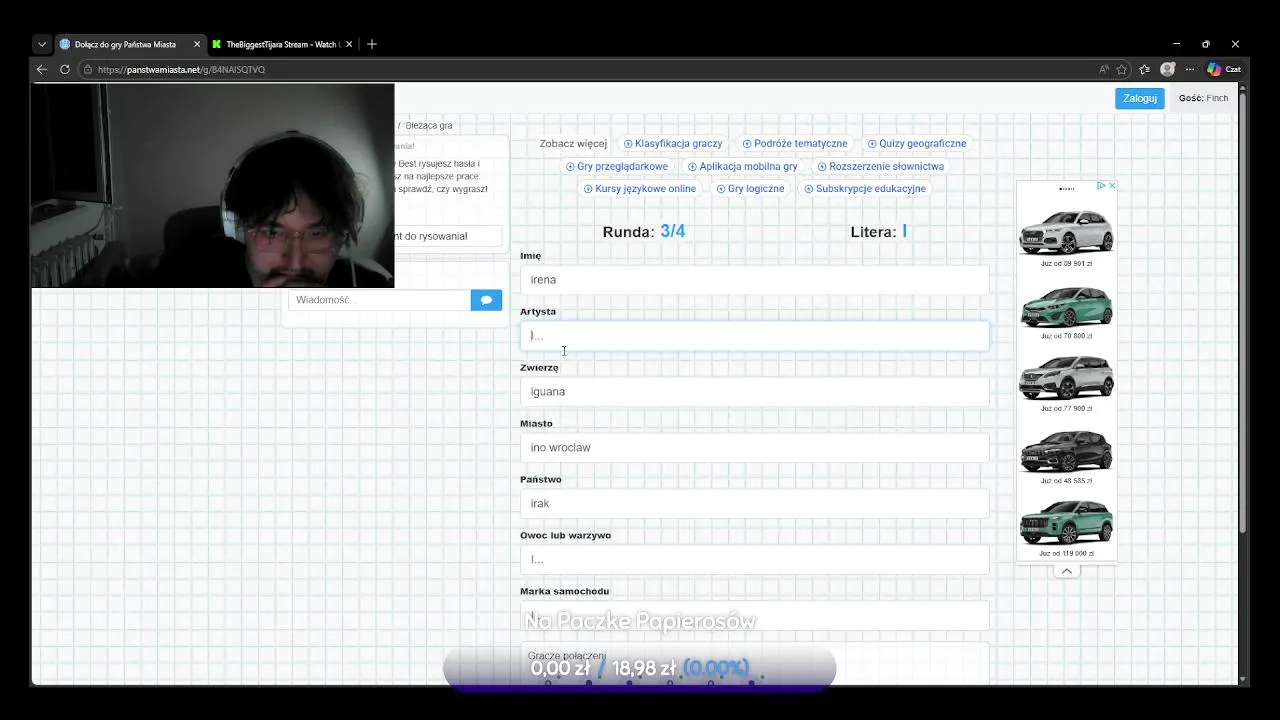
Task: Close the TheBiggestTijara Stream tab
Action: pyautogui.click(x=349, y=44)
